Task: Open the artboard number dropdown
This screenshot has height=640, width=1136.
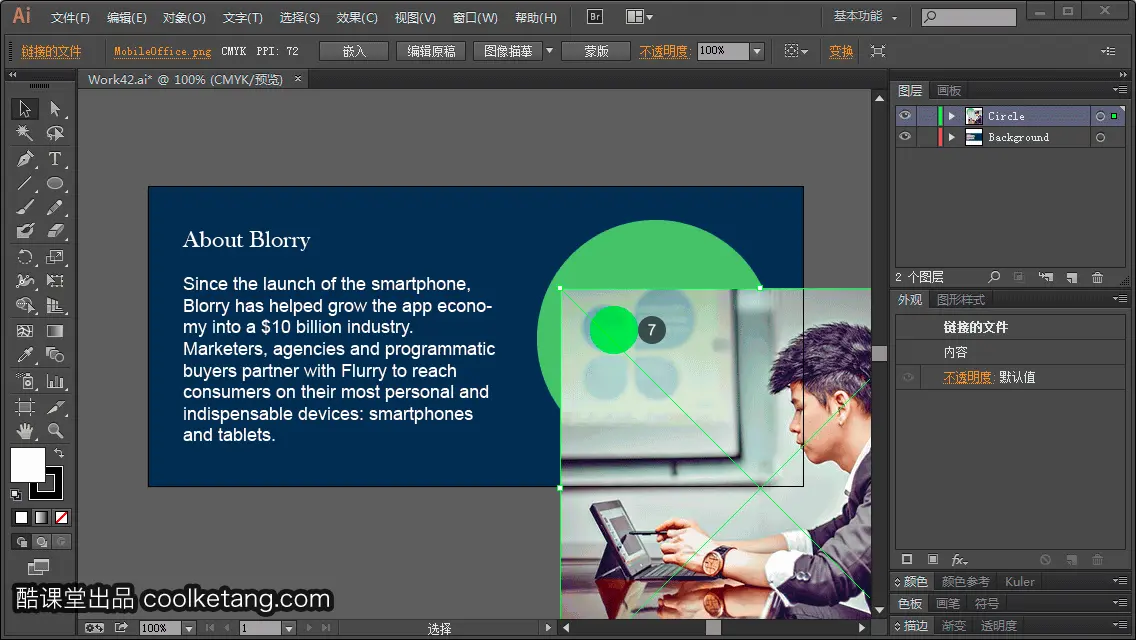Action: [288, 628]
